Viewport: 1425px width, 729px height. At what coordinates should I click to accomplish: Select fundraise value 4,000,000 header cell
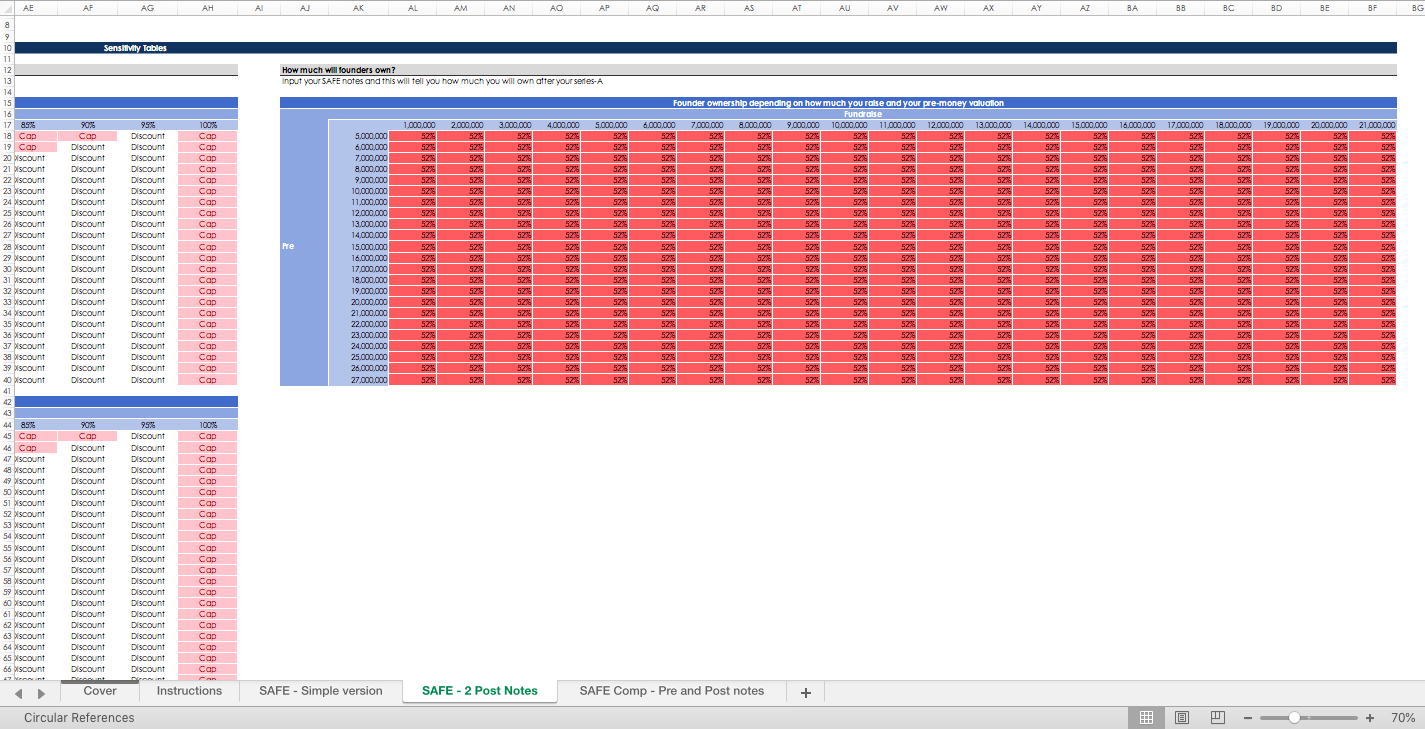click(556, 125)
